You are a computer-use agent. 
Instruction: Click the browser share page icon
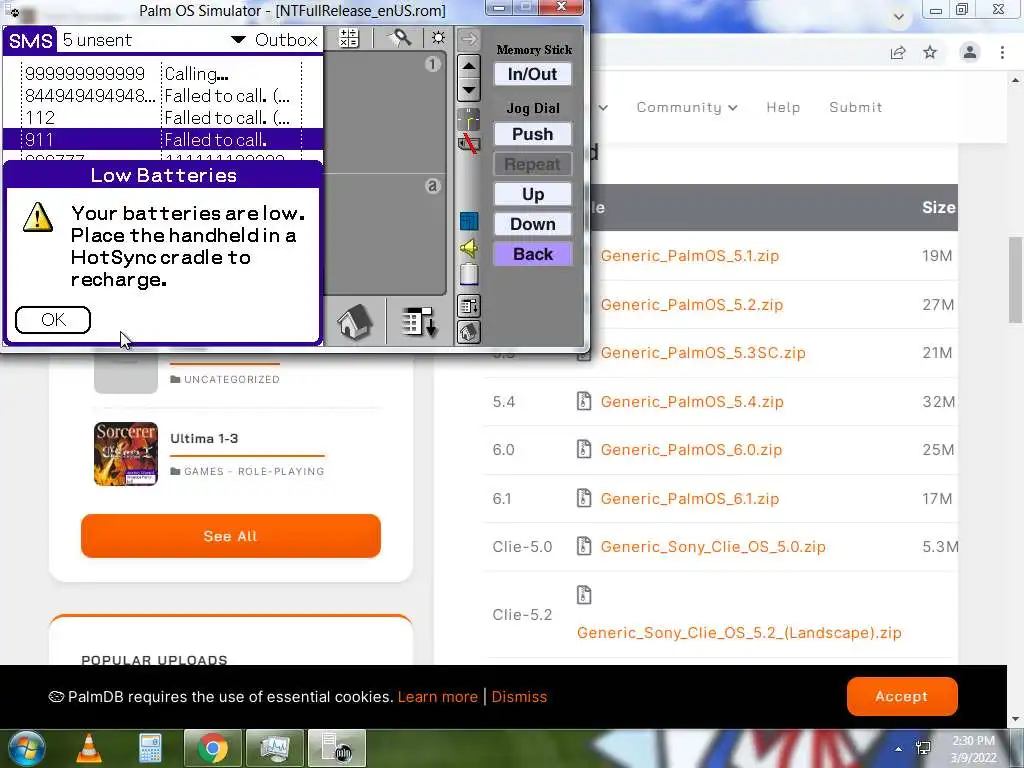click(x=898, y=52)
